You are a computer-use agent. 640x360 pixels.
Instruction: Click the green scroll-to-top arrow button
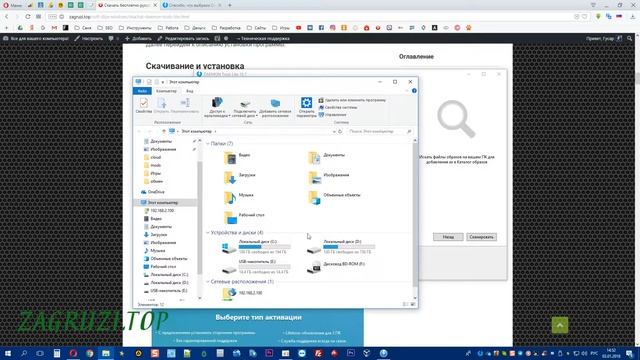(560, 325)
